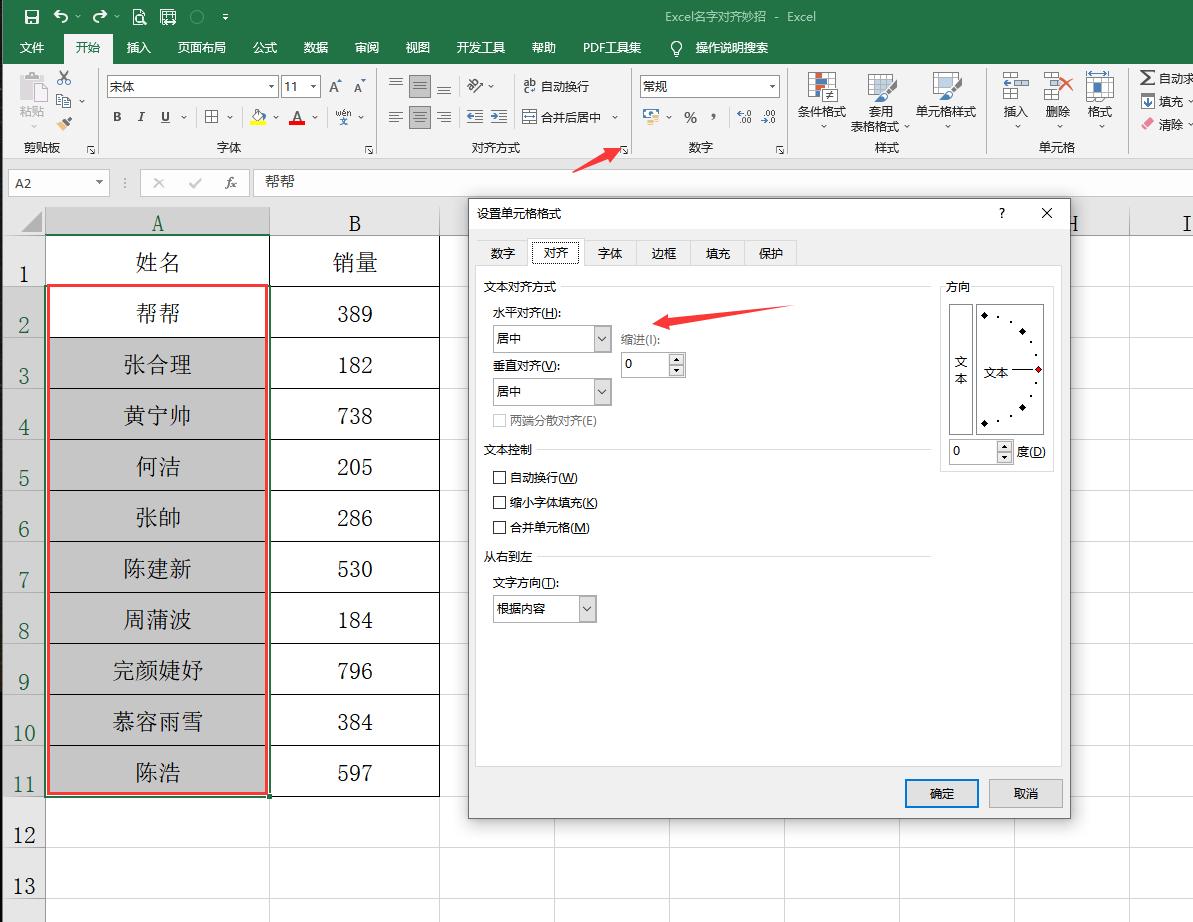Select column A header
1193x922 pixels.
(157, 223)
